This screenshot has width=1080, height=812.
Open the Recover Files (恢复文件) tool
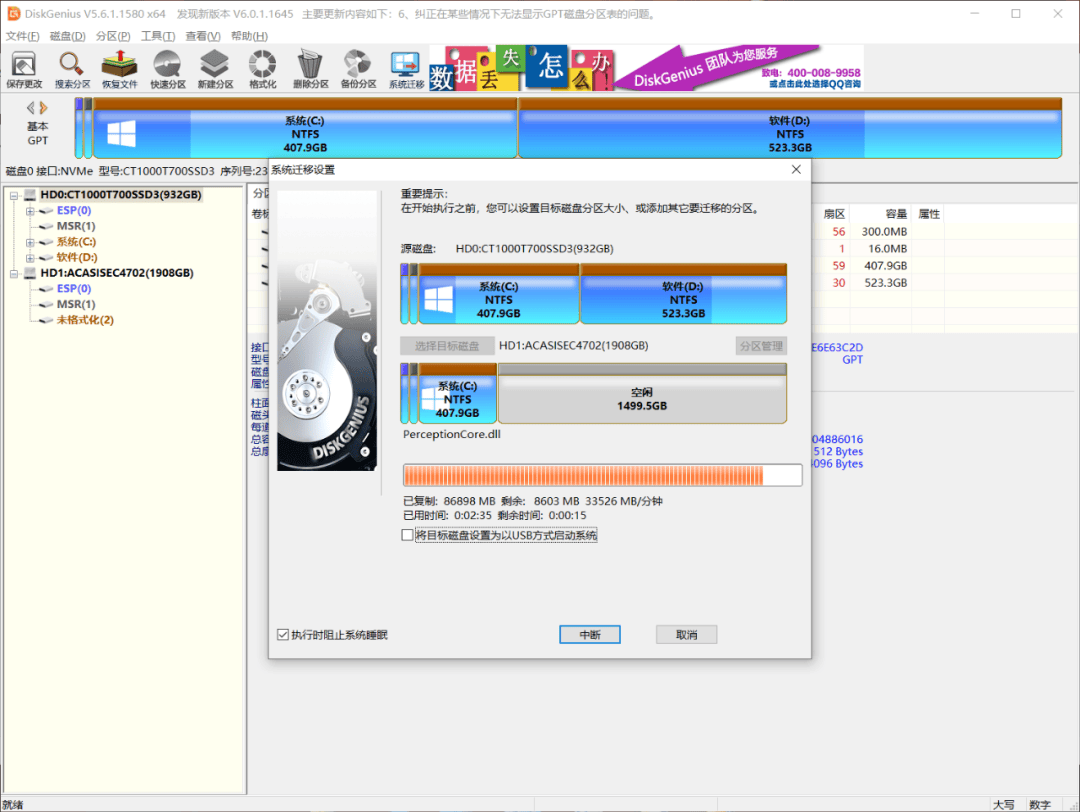click(x=119, y=69)
